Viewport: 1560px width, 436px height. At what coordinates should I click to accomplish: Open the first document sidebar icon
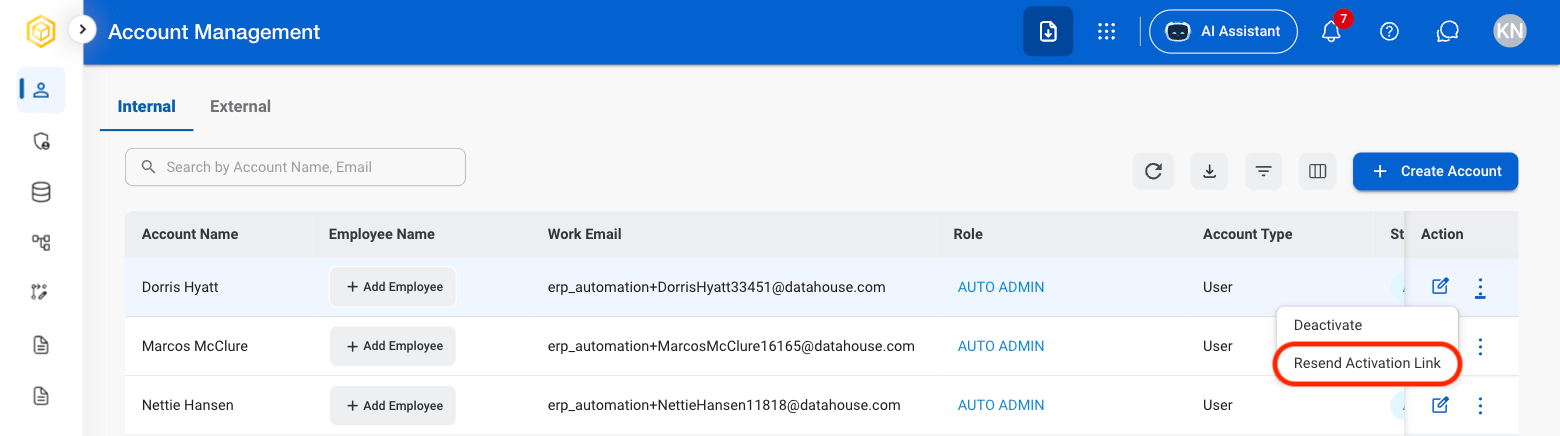(41, 345)
